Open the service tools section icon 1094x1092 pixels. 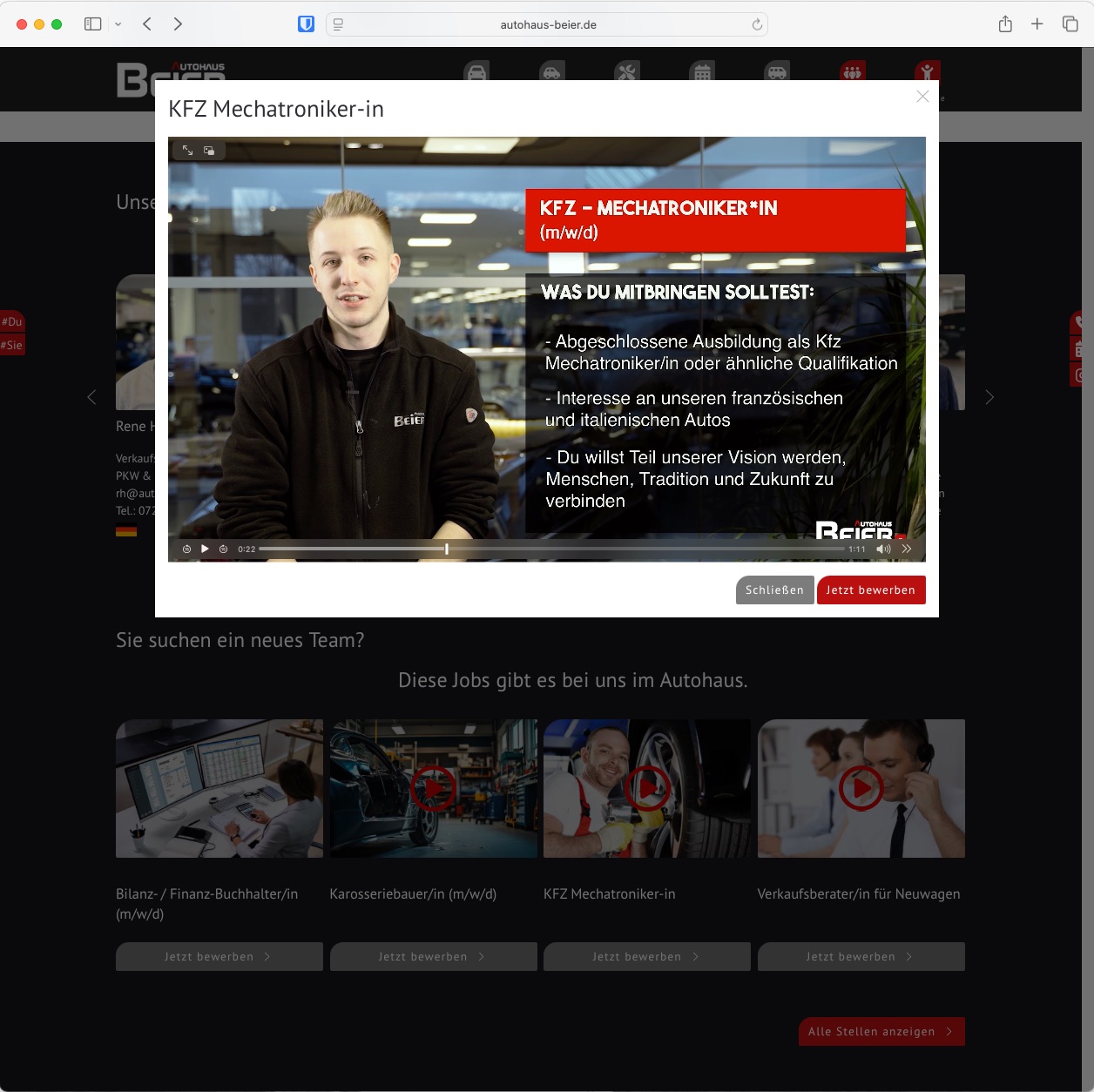click(626, 73)
